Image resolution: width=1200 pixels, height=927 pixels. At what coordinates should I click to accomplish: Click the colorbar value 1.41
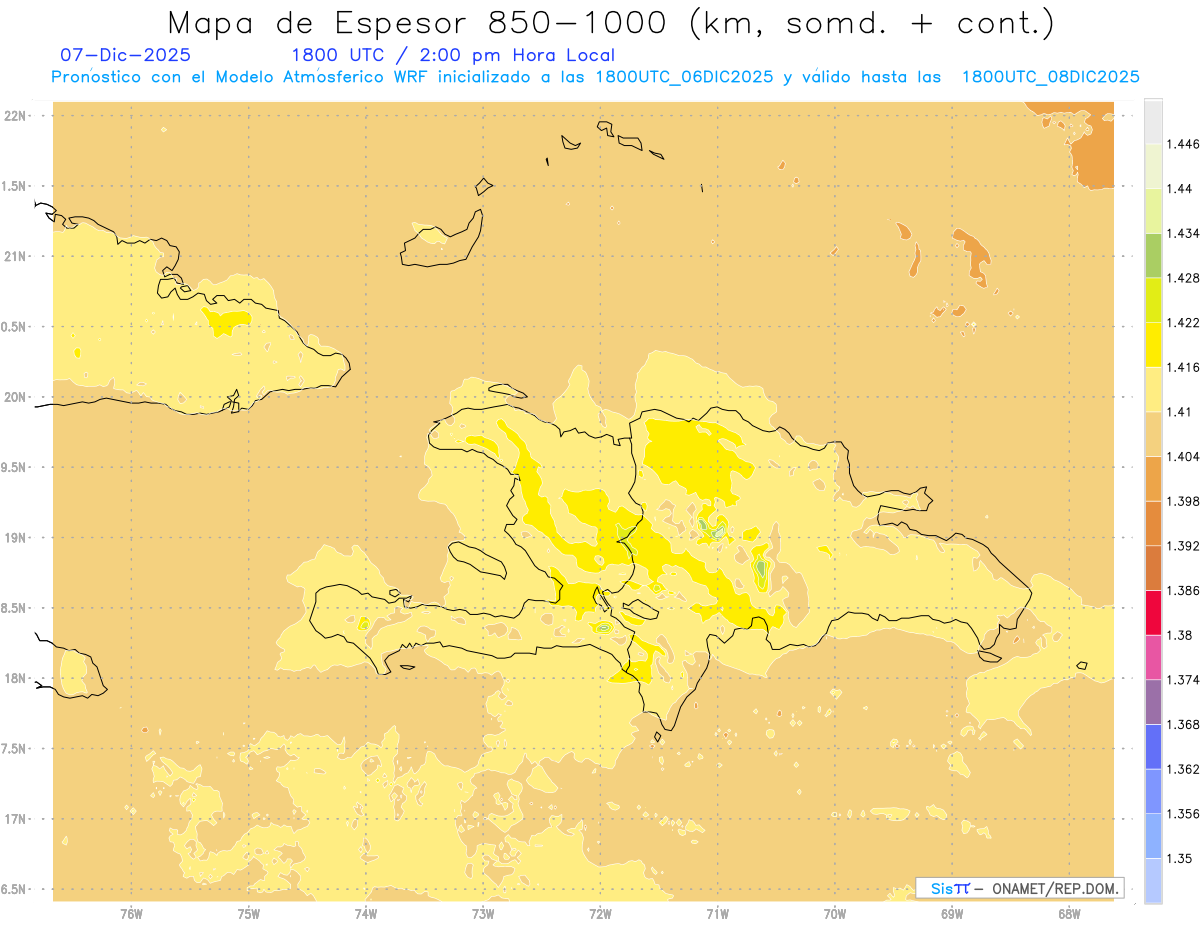[1179, 411]
